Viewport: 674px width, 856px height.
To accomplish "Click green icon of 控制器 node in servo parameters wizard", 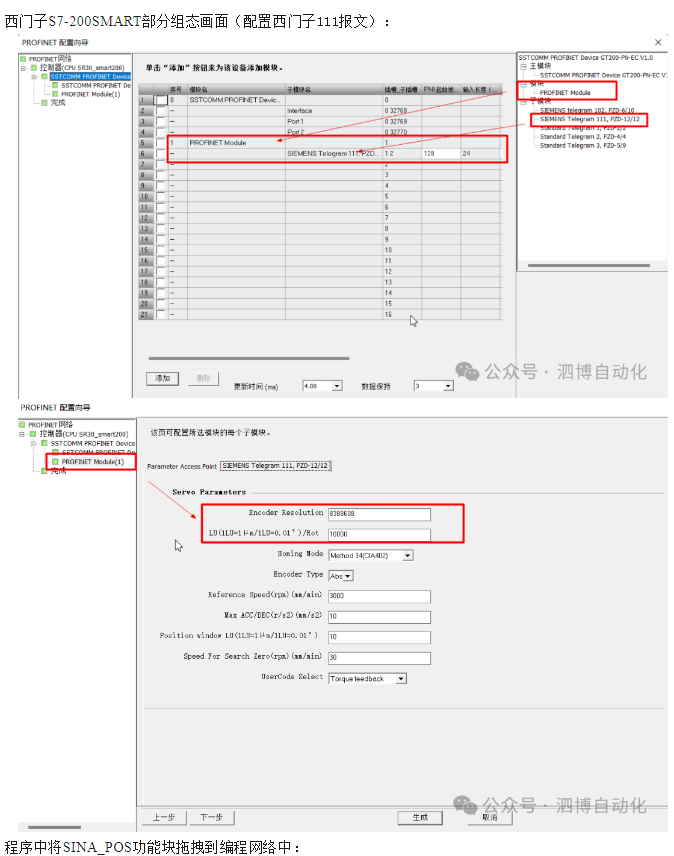I will point(33,434).
